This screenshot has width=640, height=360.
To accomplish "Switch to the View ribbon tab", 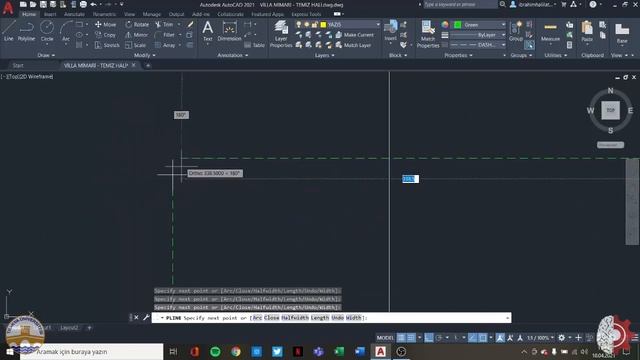I will 129,14.
